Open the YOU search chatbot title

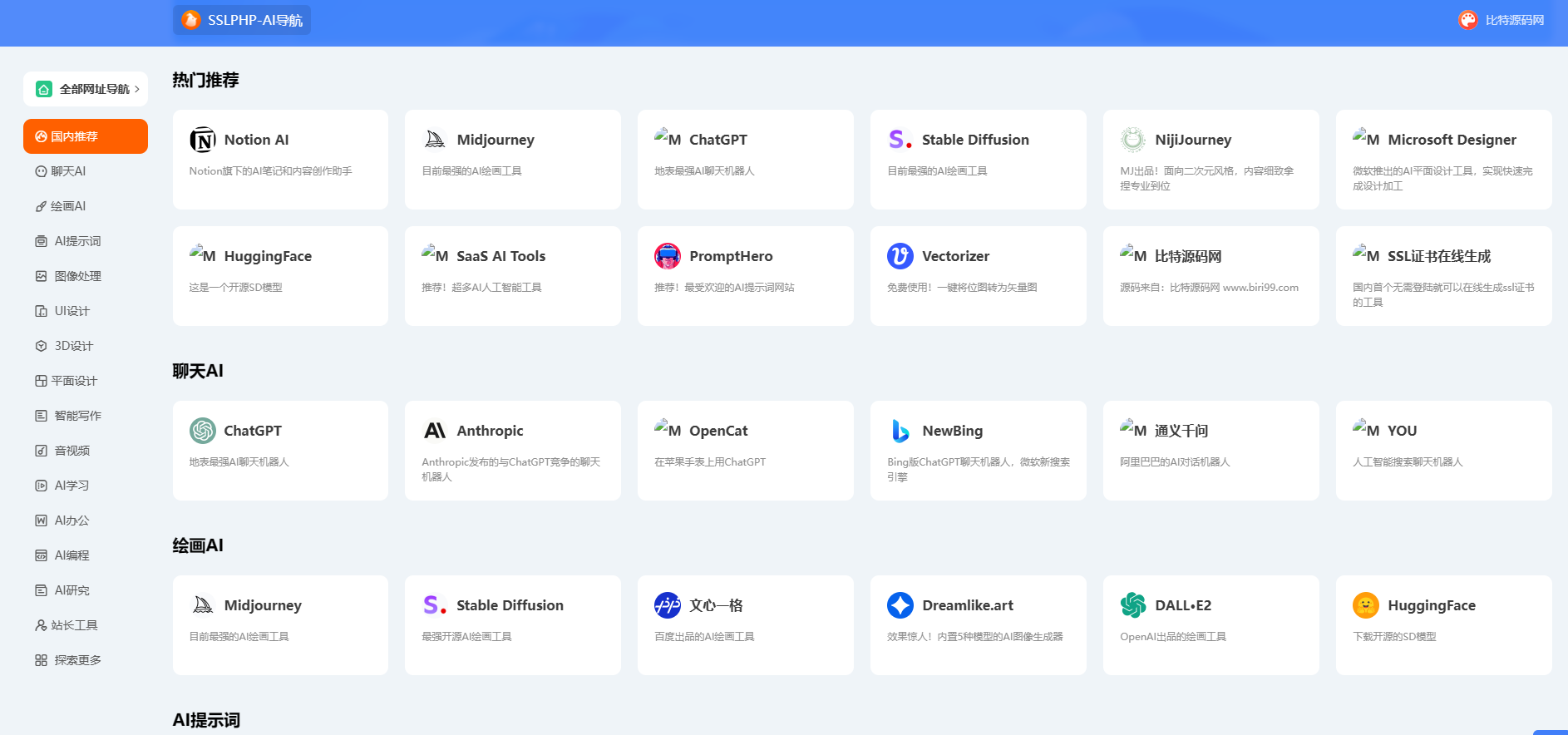[1403, 431]
